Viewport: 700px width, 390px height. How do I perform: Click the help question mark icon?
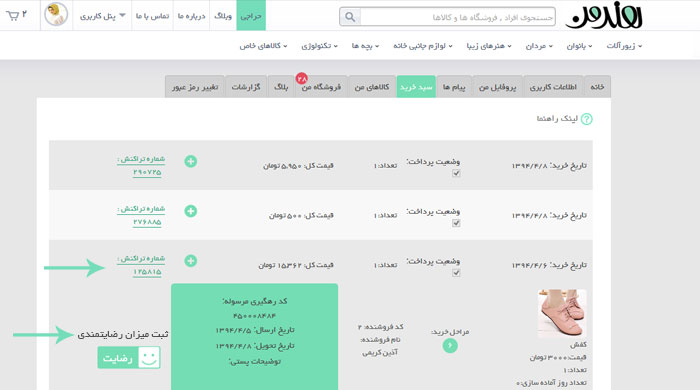pyautogui.click(x=587, y=119)
